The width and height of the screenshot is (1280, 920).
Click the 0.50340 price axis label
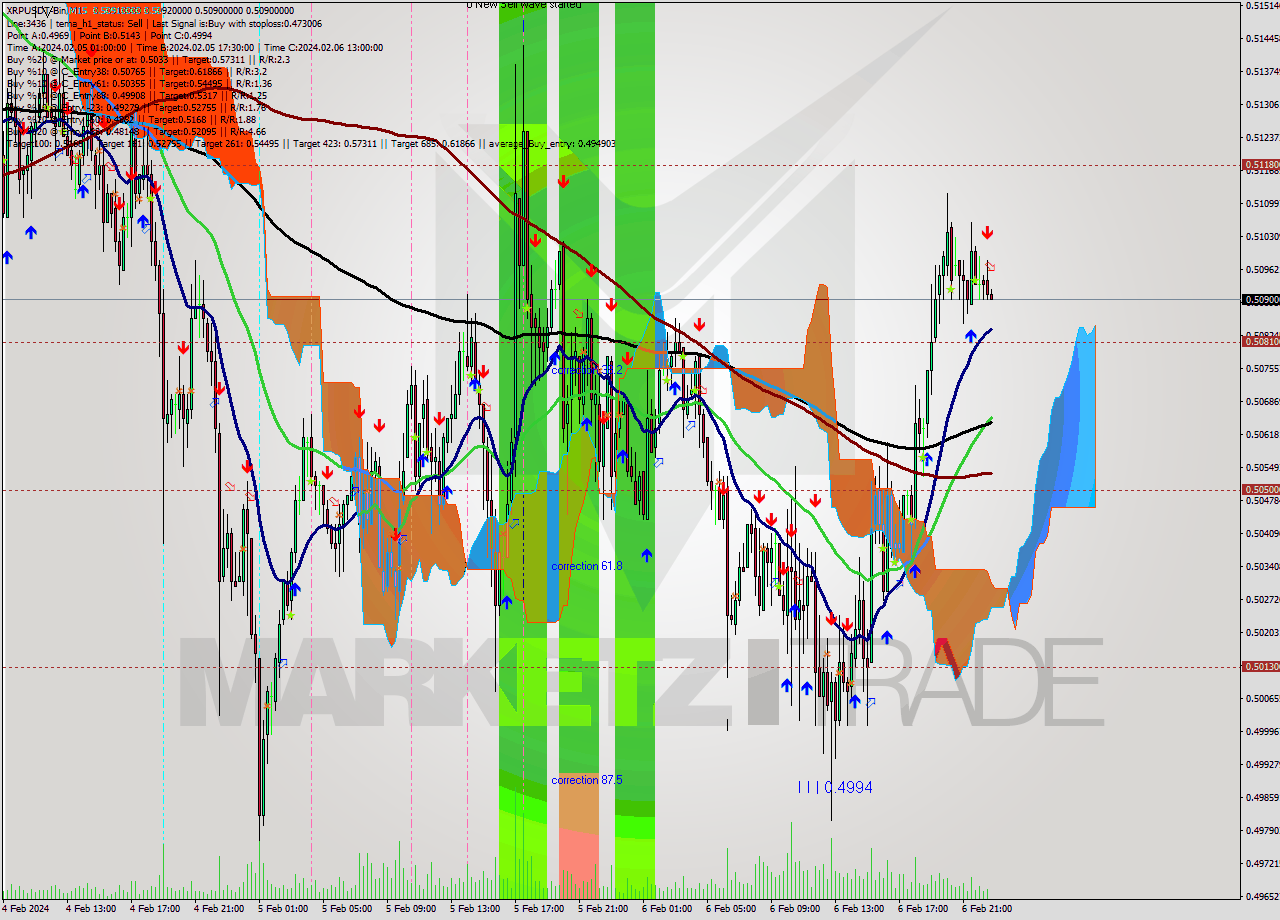click(1262, 566)
